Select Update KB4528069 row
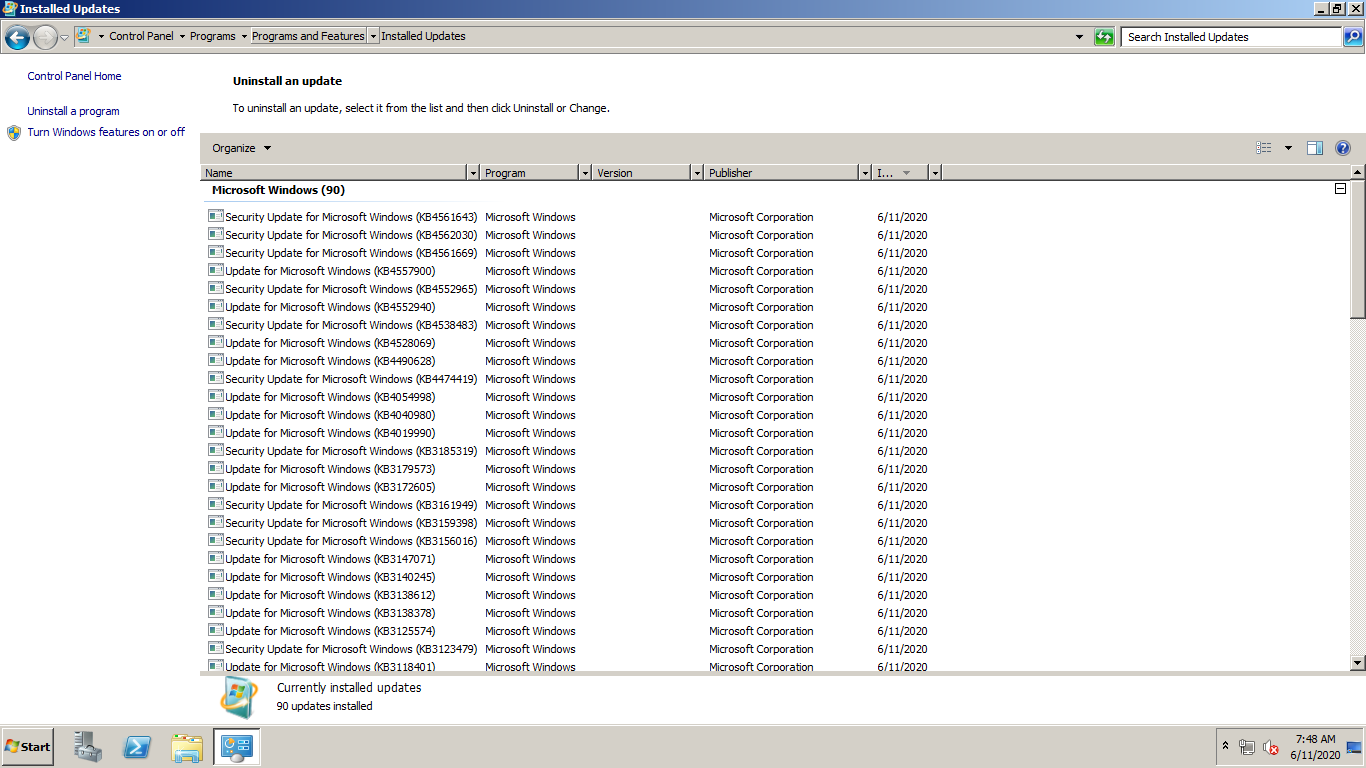 pos(568,343)
